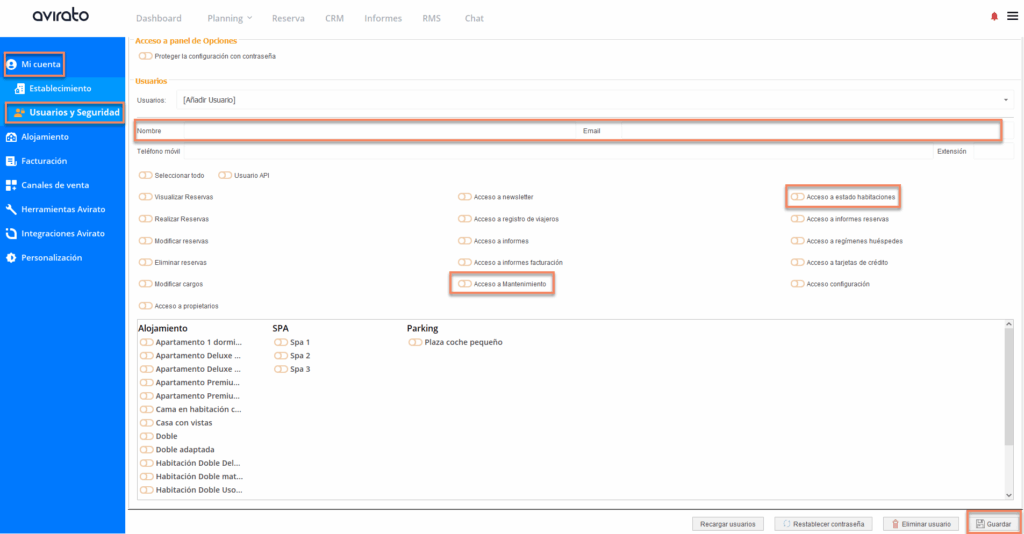Turn on Visualizar Reservas switch

(146, 197)
